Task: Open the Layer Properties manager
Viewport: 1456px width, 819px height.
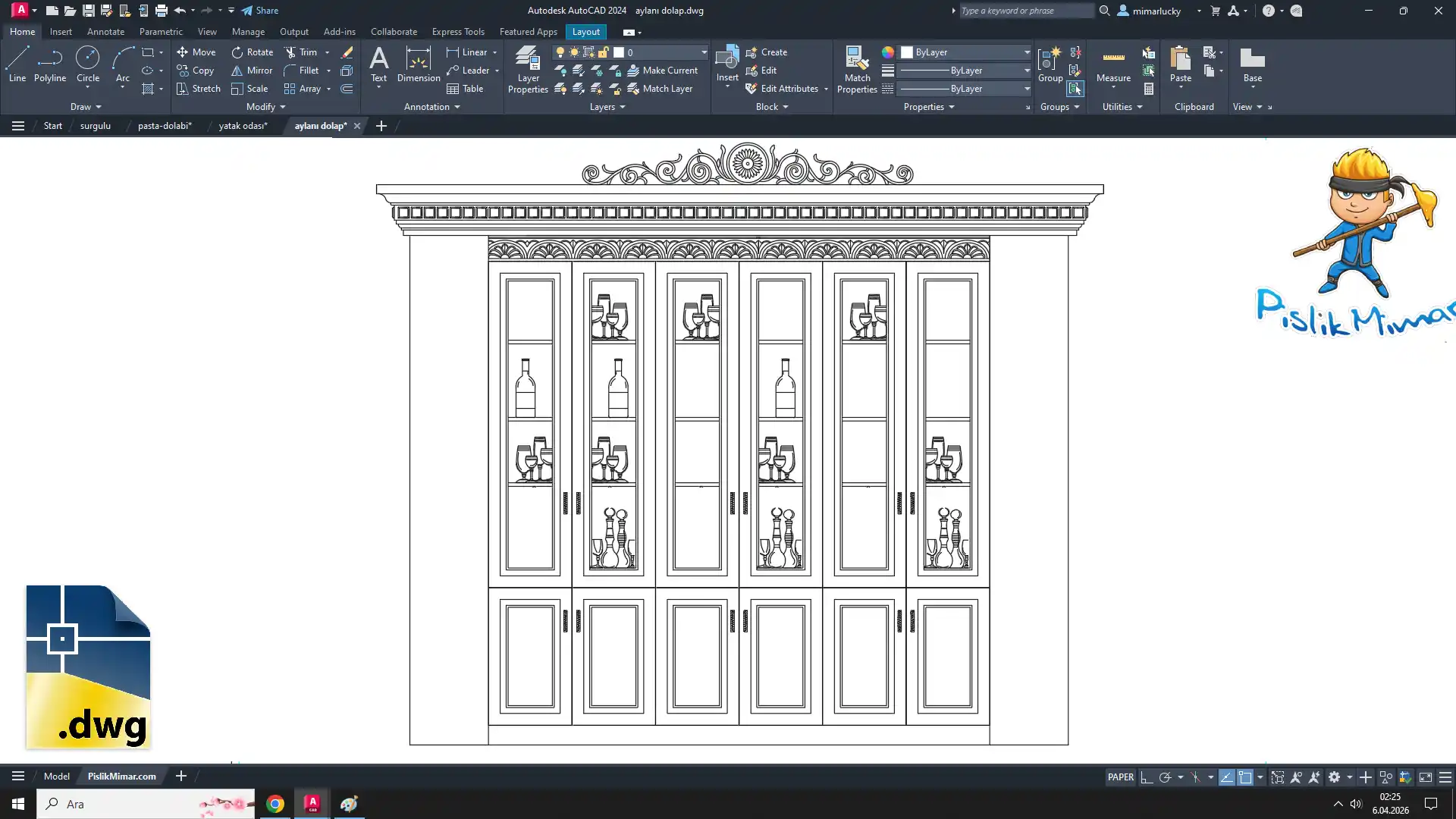Action: click(x=528, y=70)
